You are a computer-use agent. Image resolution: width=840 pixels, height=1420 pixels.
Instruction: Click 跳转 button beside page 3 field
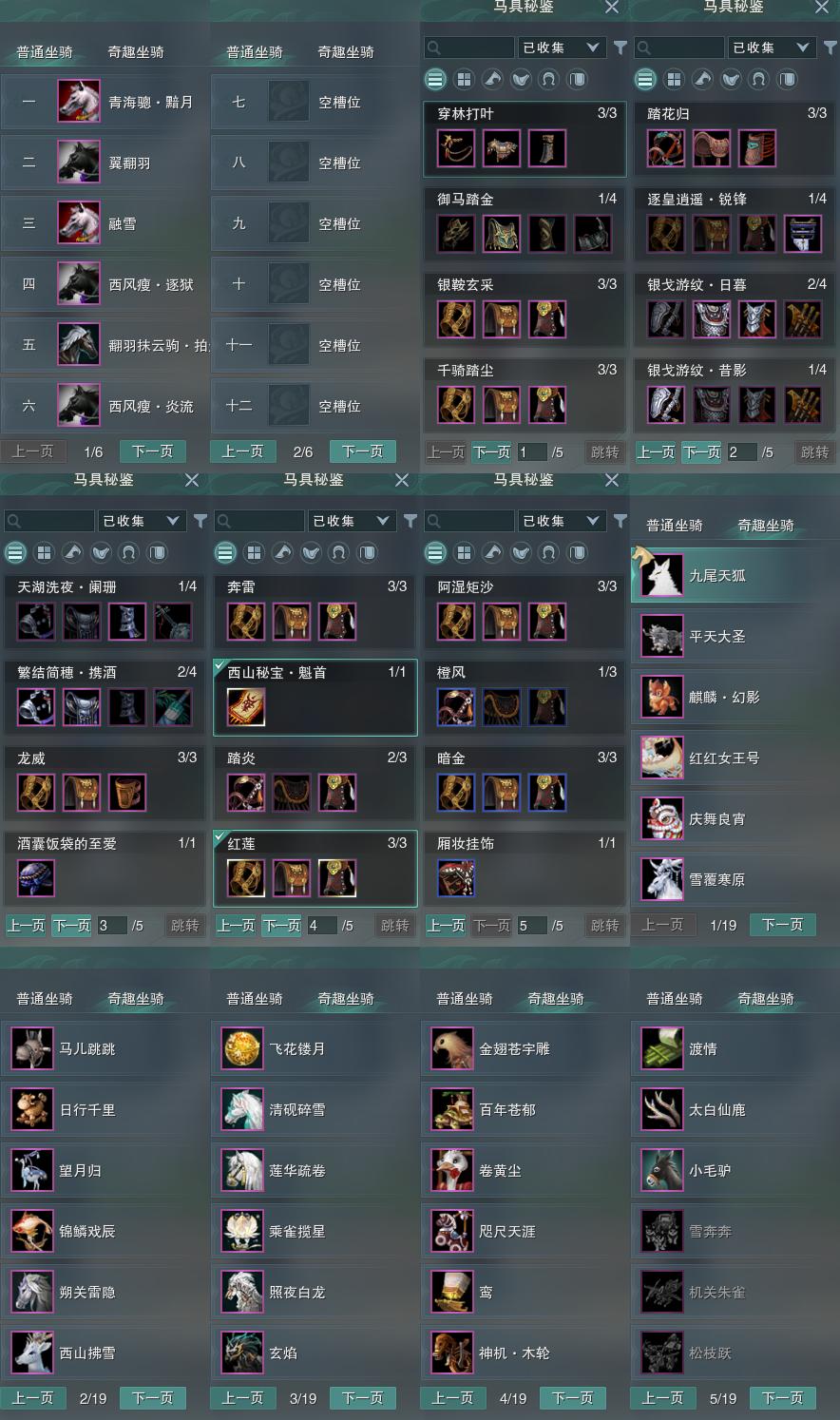[184, 926]
